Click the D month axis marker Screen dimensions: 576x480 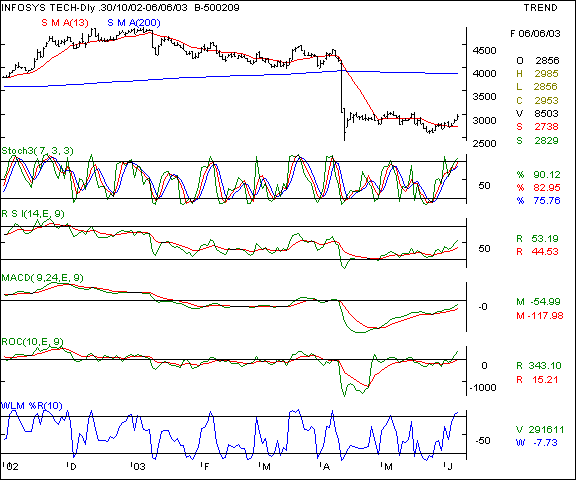(71, 467)
